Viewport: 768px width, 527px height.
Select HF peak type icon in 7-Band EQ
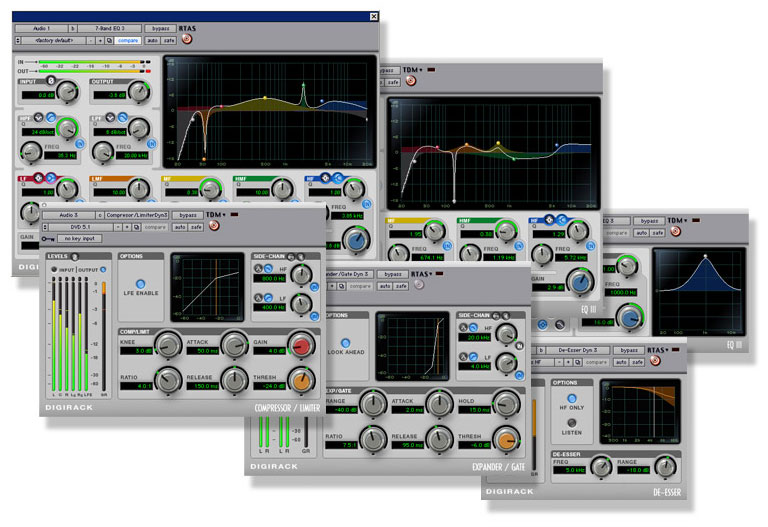pos(325,177)
